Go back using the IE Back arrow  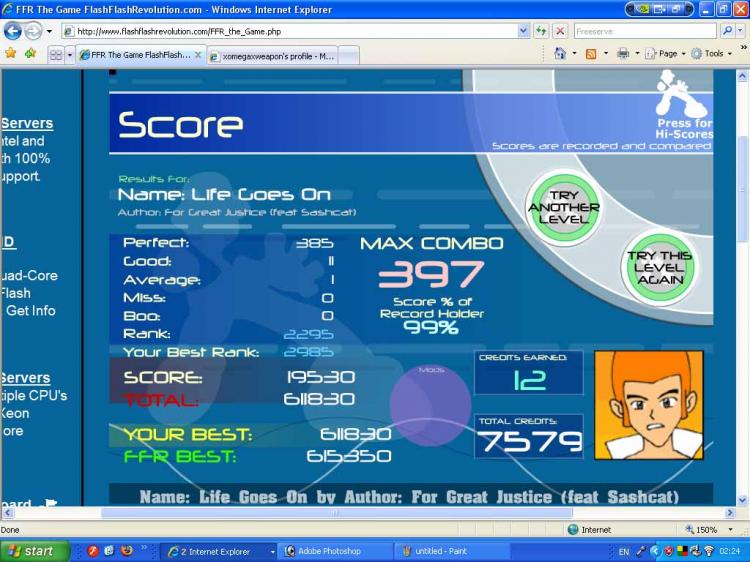click(13, 32)
